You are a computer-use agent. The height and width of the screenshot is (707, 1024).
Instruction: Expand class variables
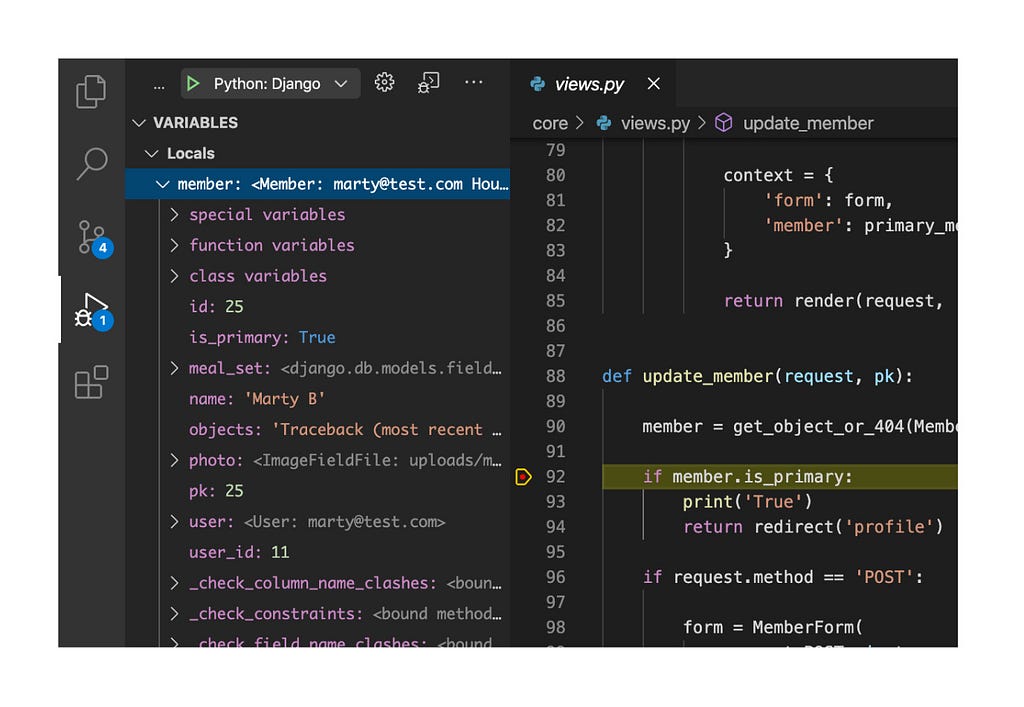tap(174, 275)
